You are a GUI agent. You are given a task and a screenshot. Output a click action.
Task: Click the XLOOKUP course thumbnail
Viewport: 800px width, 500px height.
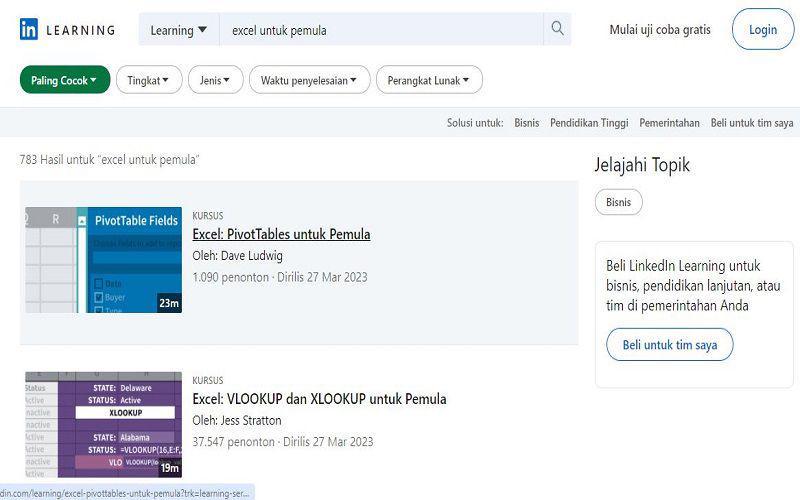[x=104, y=424]
